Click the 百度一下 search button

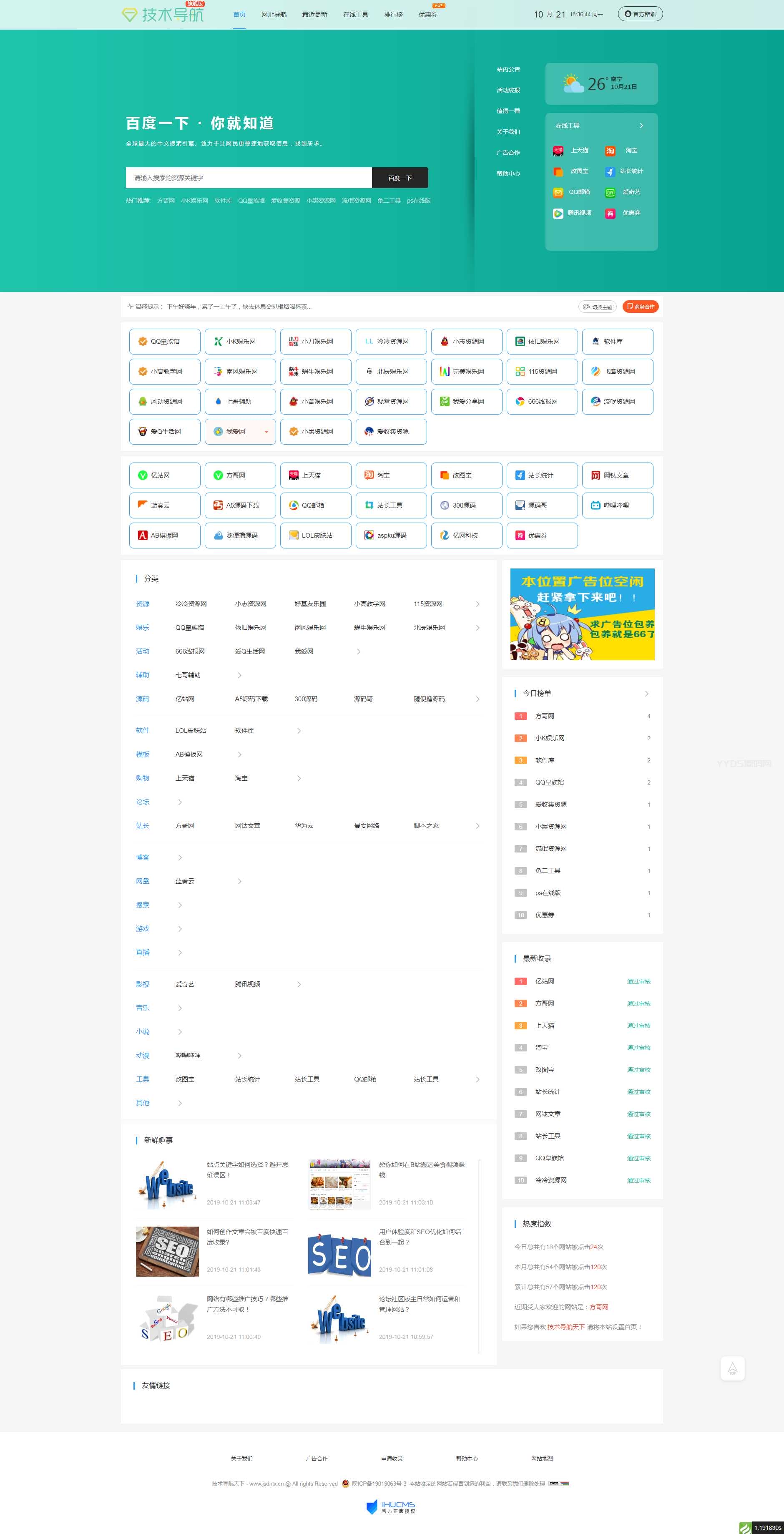click(400, 178)
